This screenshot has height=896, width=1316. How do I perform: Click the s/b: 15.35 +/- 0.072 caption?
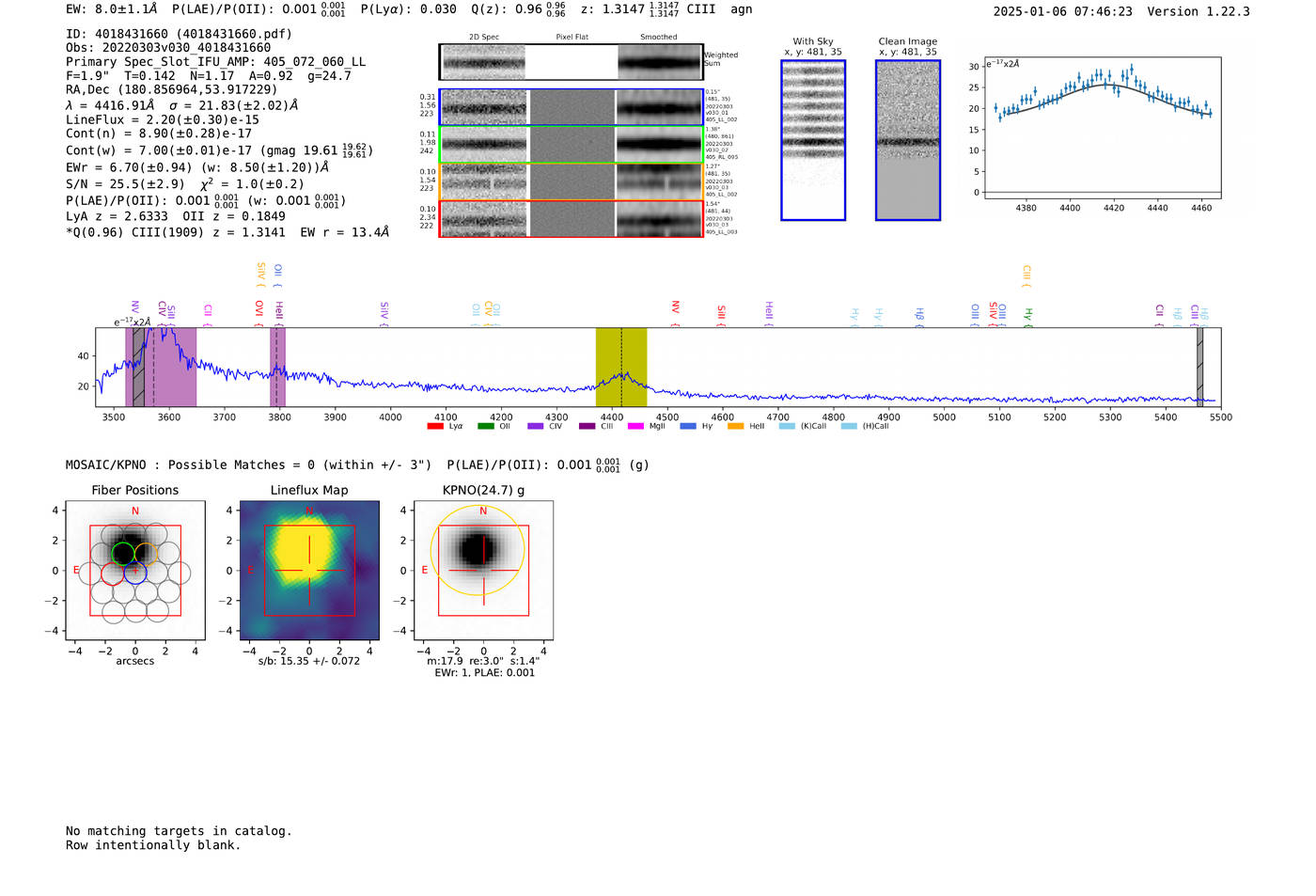(309, 661)
